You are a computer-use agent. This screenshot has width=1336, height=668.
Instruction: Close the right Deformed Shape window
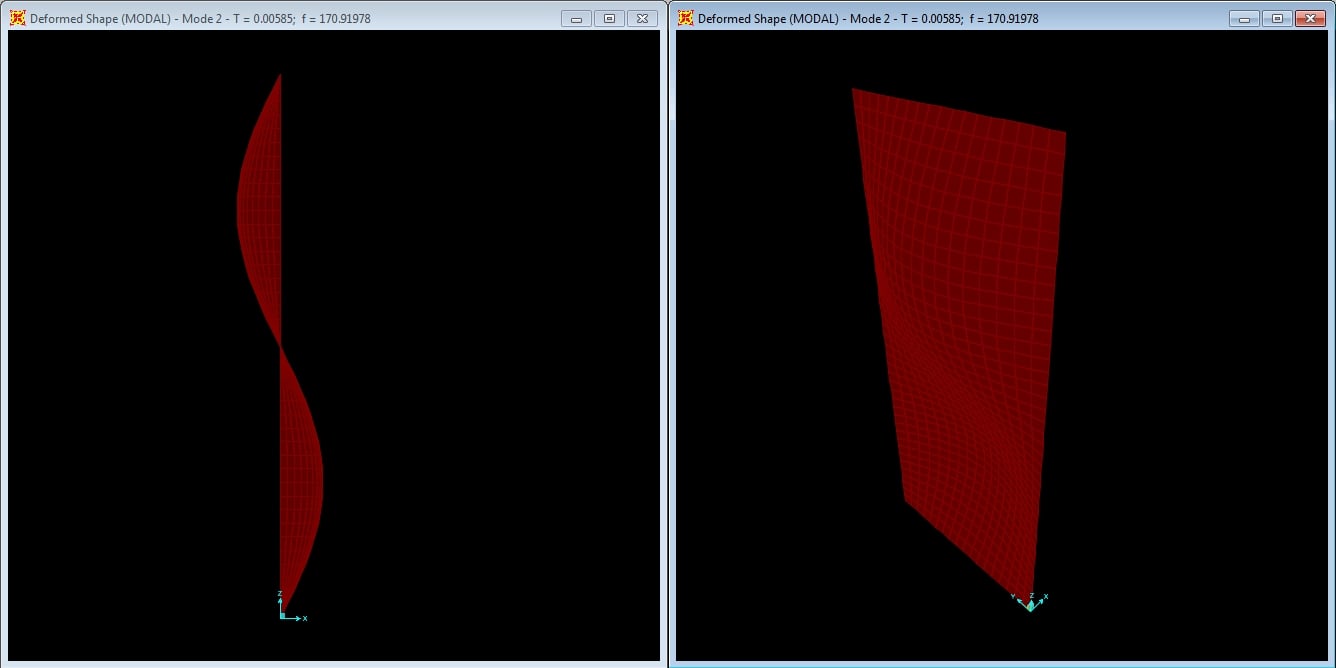[1310, 18]
